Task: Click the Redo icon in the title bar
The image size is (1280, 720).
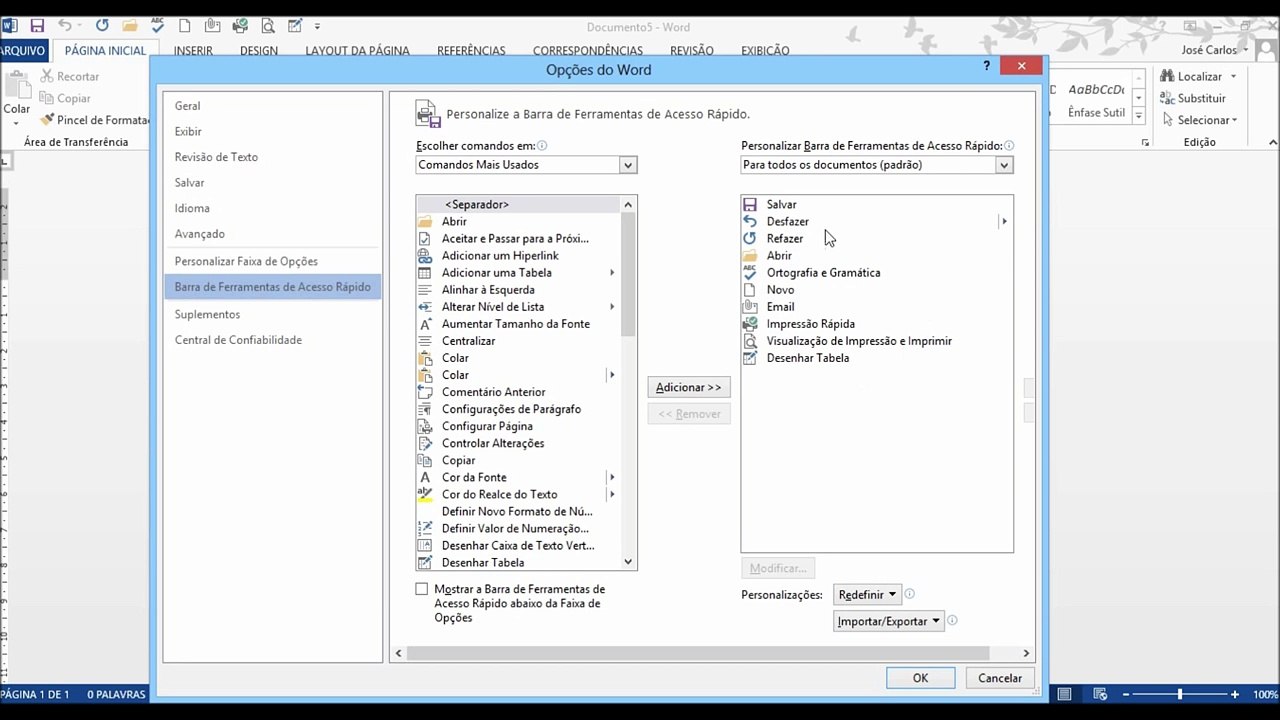Action: pos(102,26)
